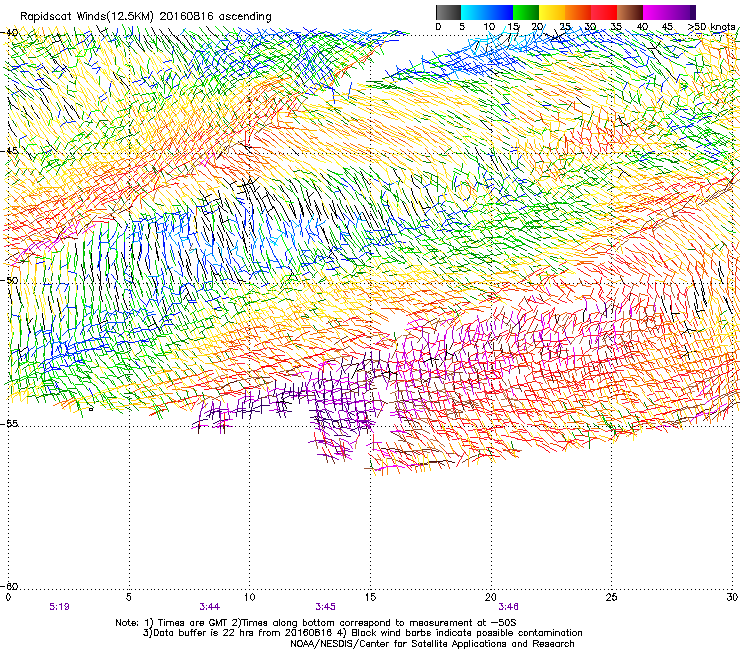Click the '0' longitude axis label

pyautogui.click(x=8, y=598)
